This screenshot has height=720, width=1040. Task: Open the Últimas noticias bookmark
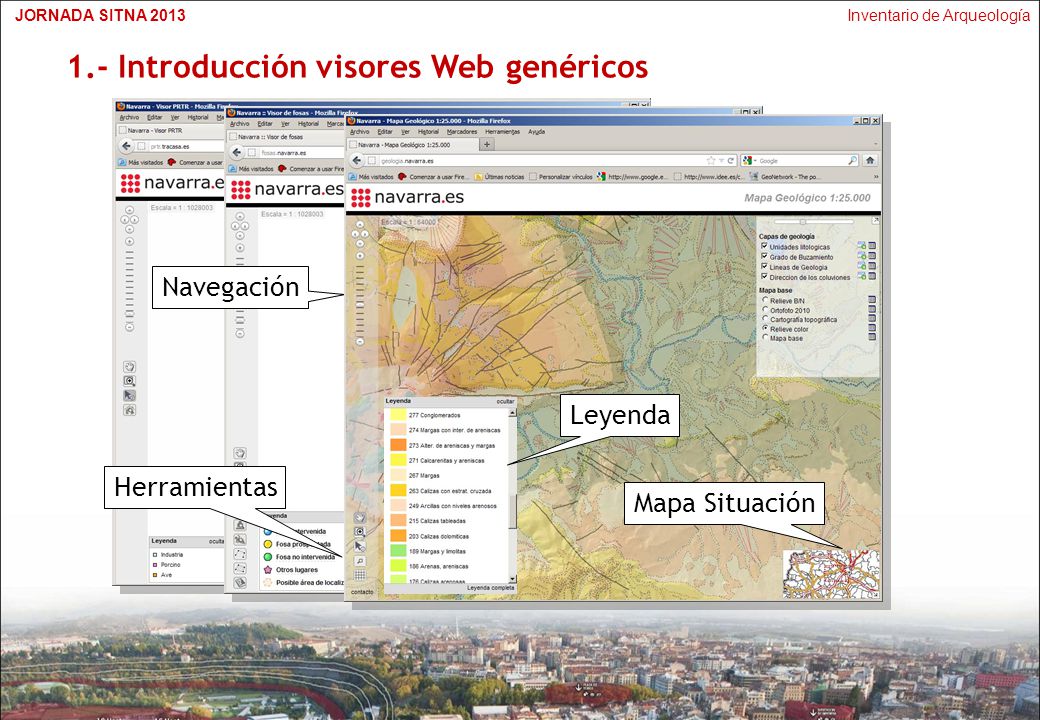pyautogui.click(x=499, y=177)
